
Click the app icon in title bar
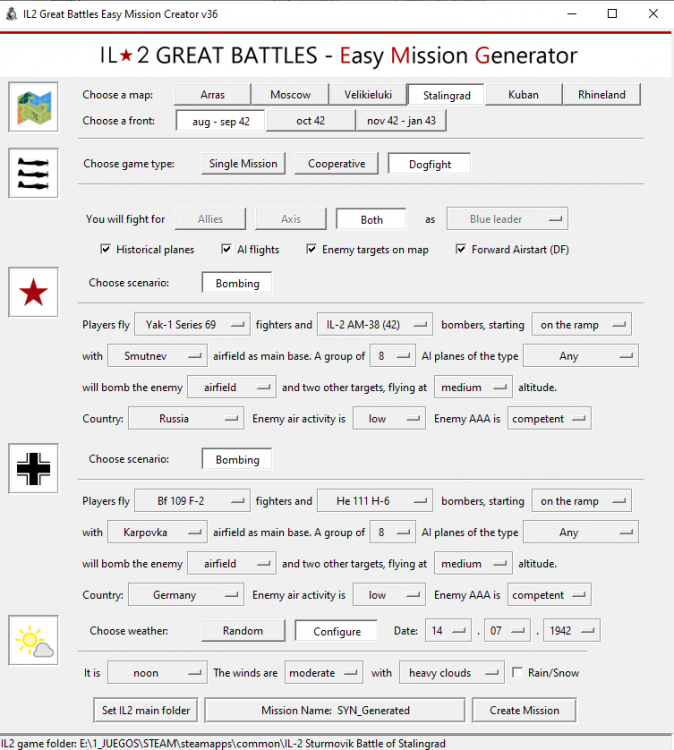coord(11,14)
